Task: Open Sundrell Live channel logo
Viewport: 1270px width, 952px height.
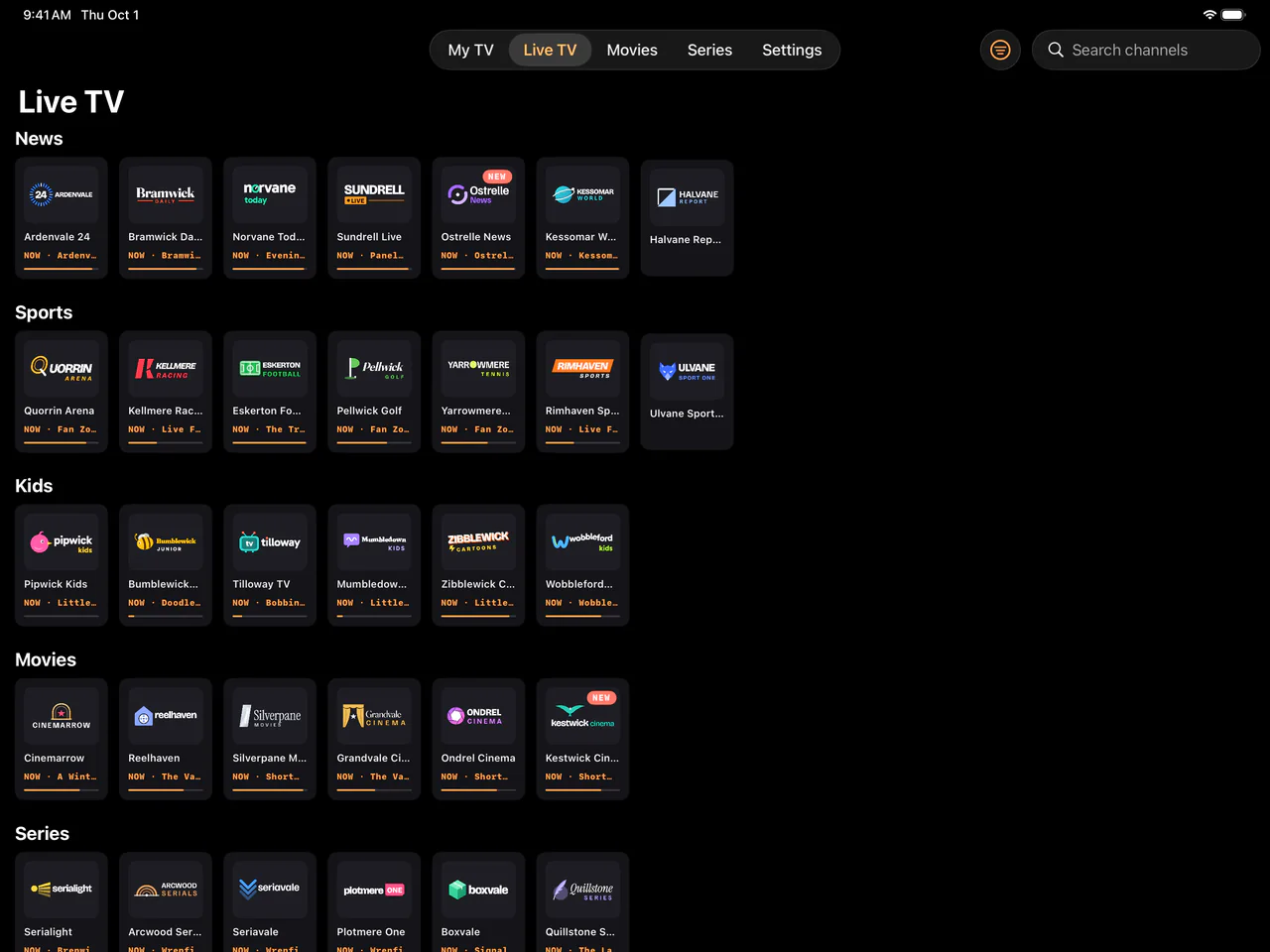Action: click(x=374, y=194)
